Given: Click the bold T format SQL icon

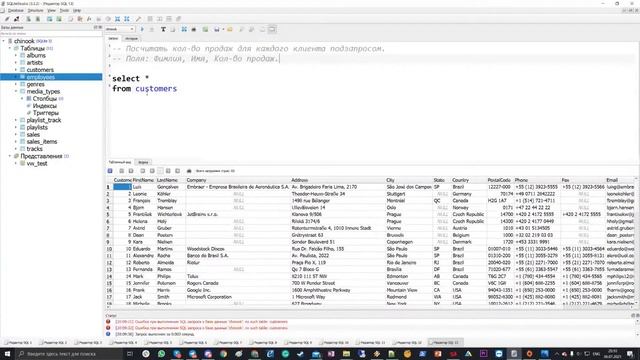Looking at the screenshot, I should (x=163, y=29).
